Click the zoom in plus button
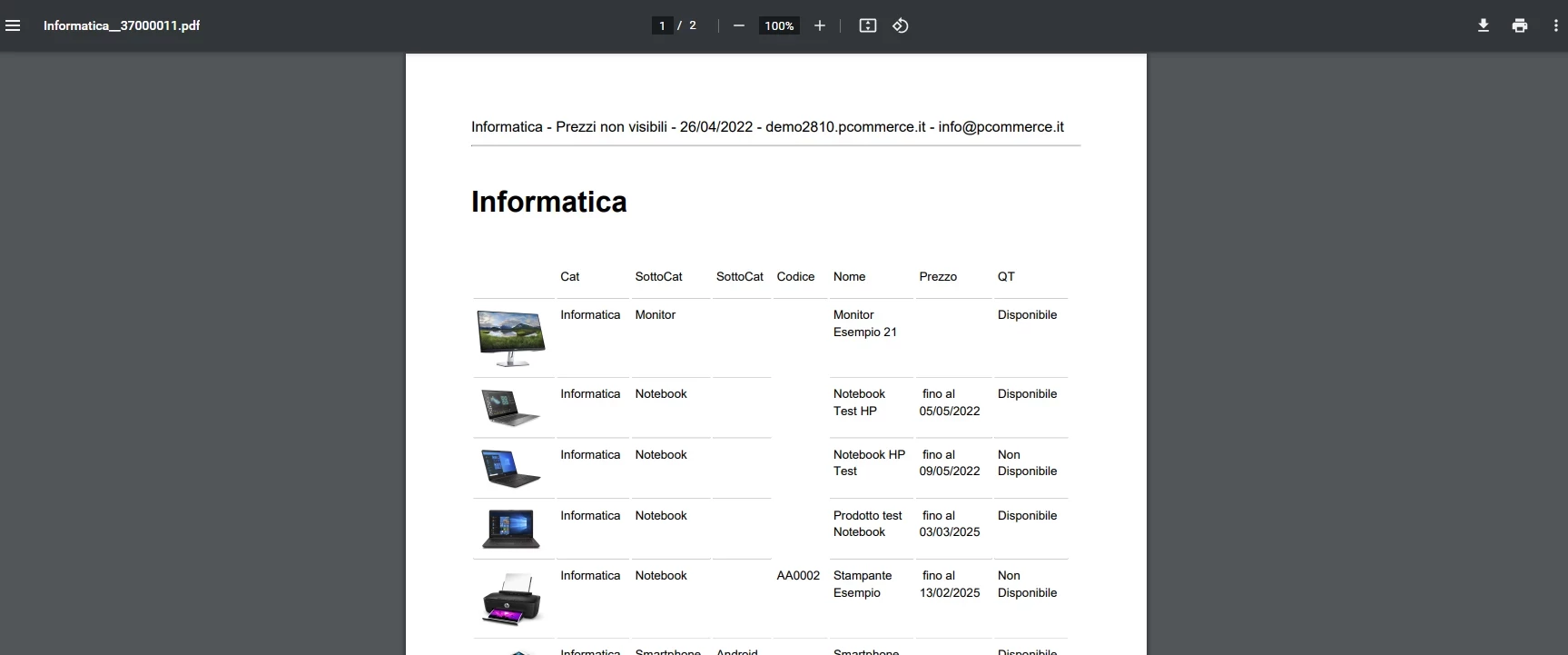The height and width of the screenshot is (655, 1568). (x=820, y=25)
